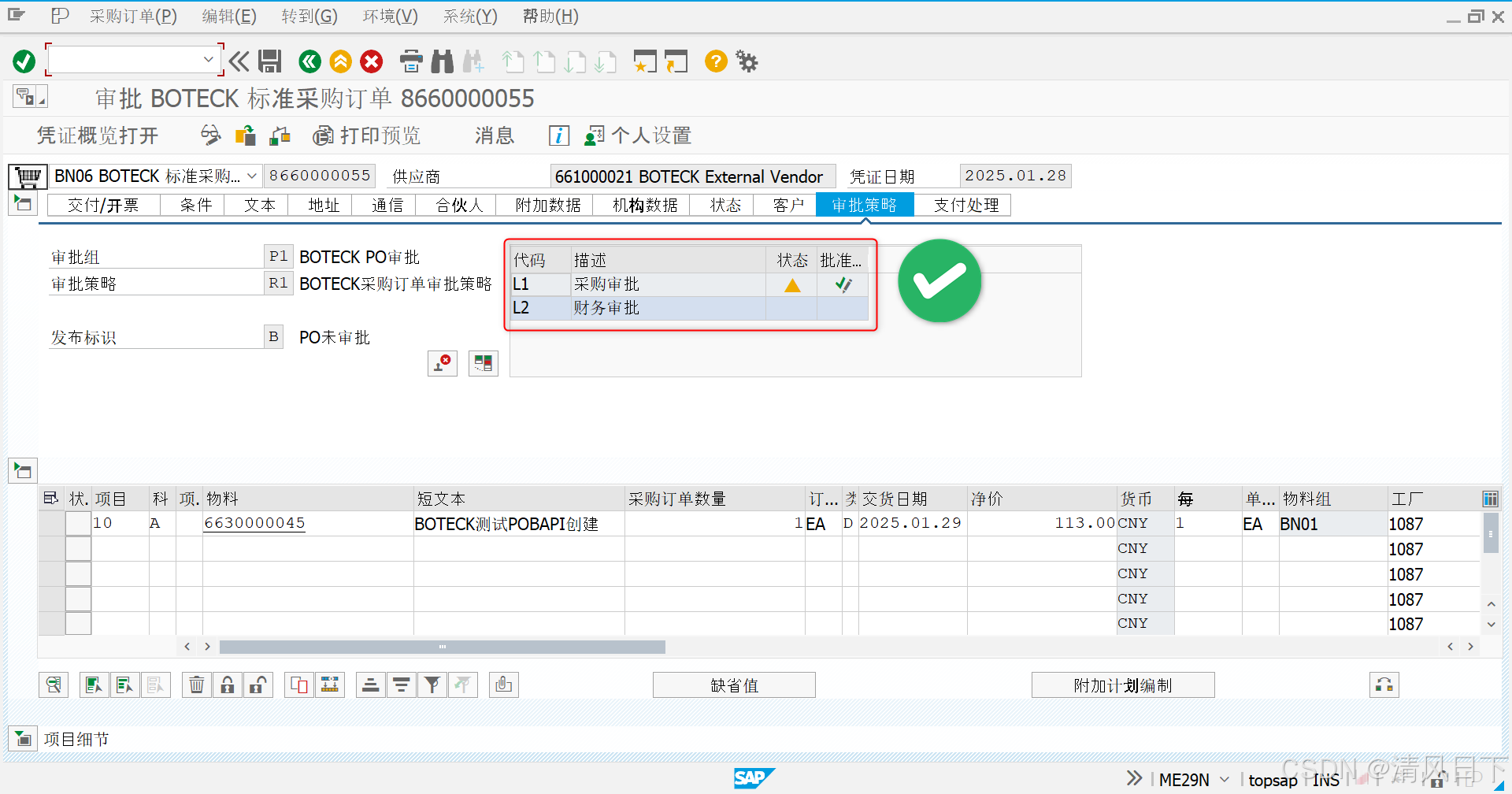1512x794 pixels.
Task: Open the command field dropdown
Action: [209, 59]
